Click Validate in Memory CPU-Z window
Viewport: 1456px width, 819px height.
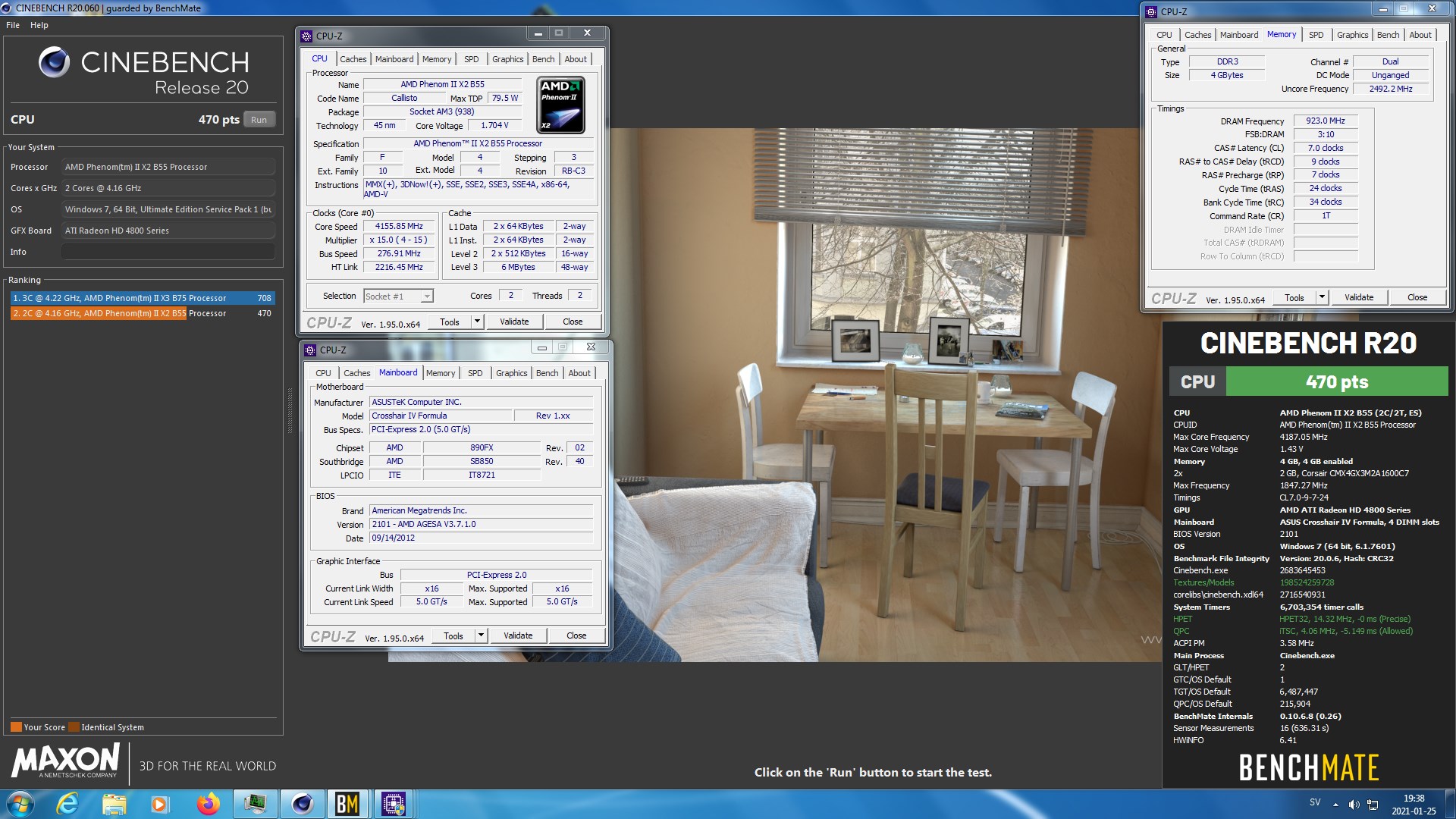point(1359,297)
